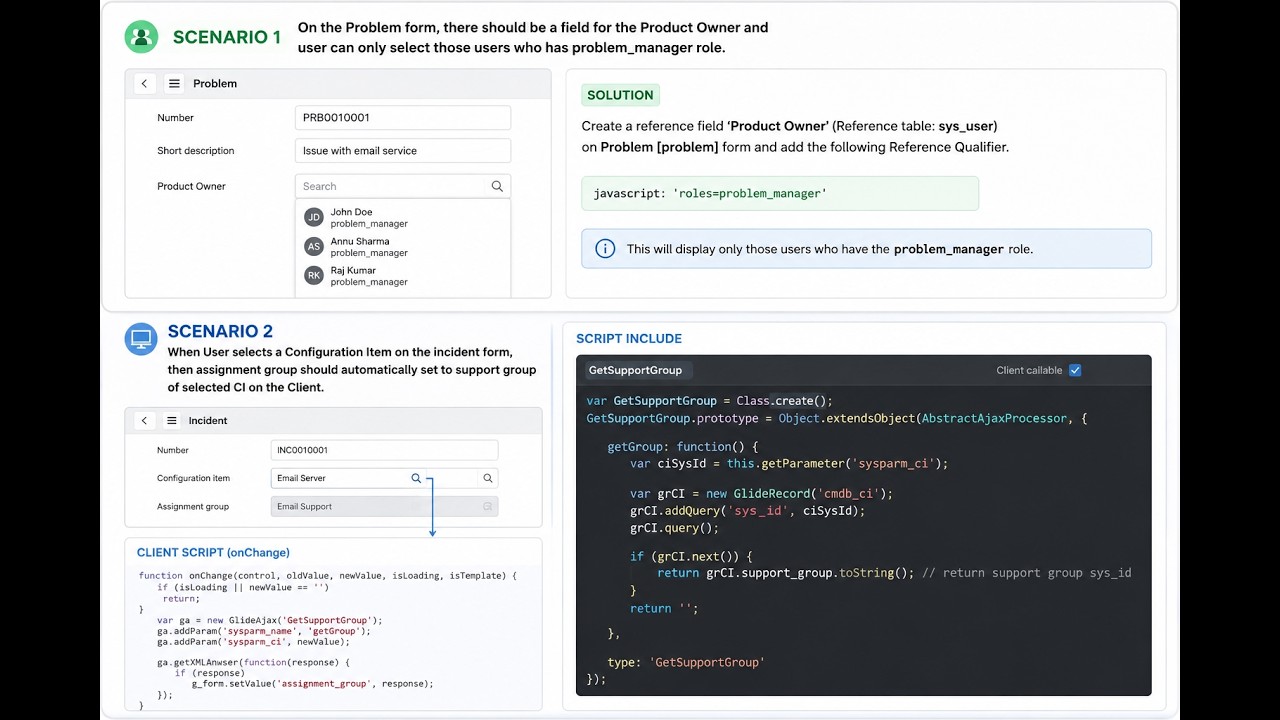Select Annu Sharma from owner list
Image resolution: width=1280 pixels, height=720 pixels.
[403, 247]
